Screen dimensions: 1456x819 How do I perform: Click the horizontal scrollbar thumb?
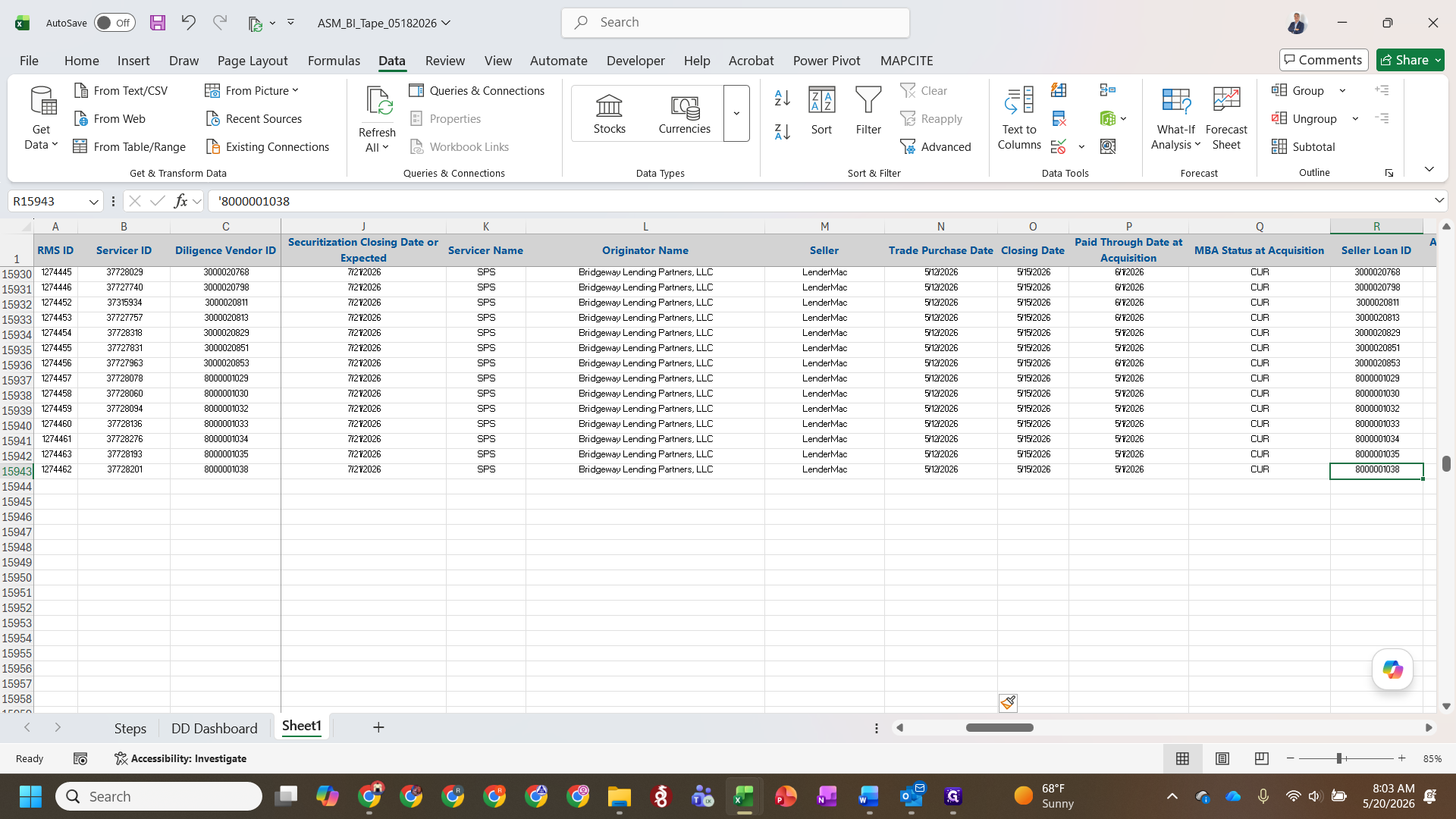point(999,727)
